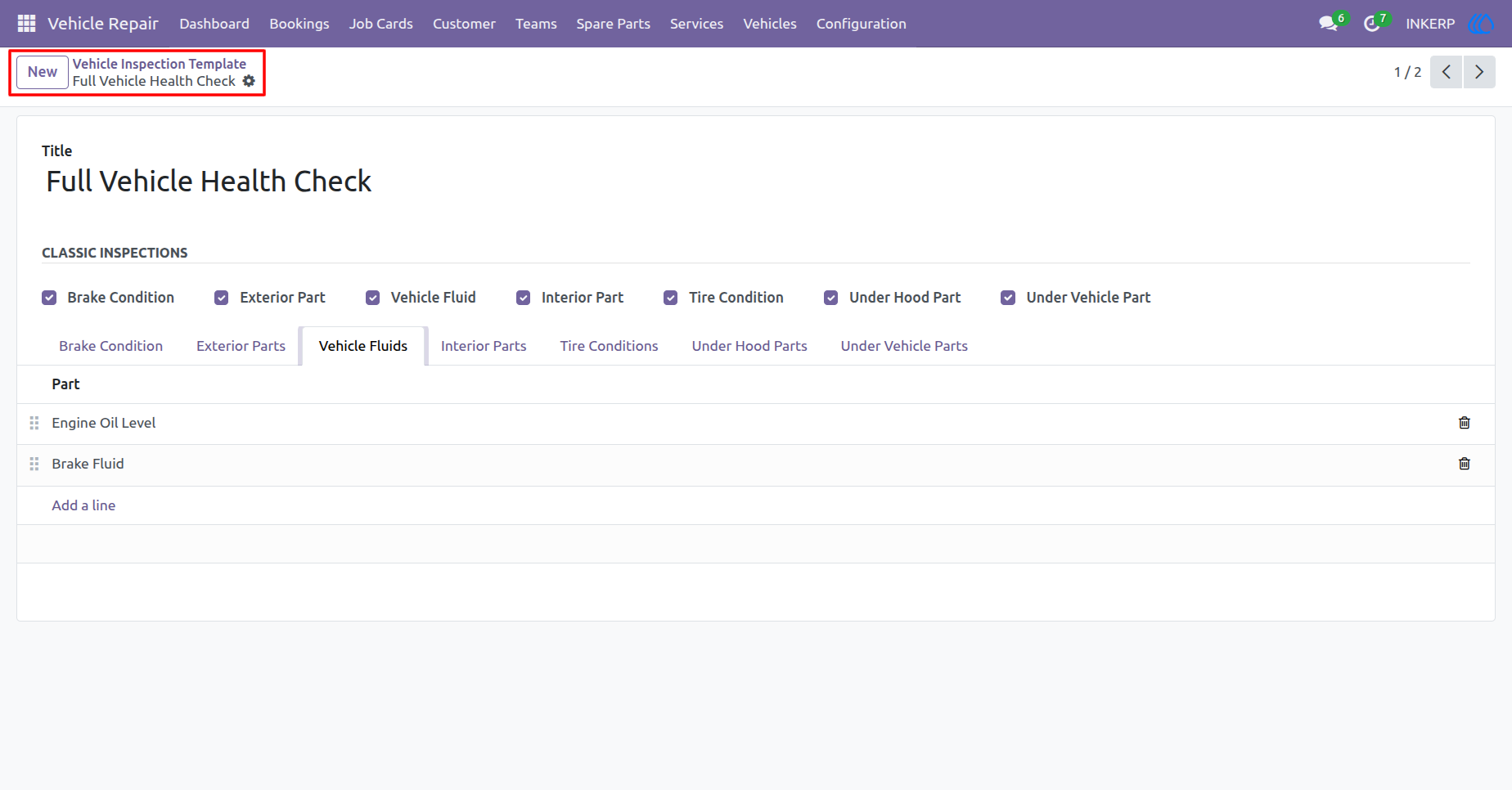
Task: Go to previous record arrow
Action: [1446, 72]
